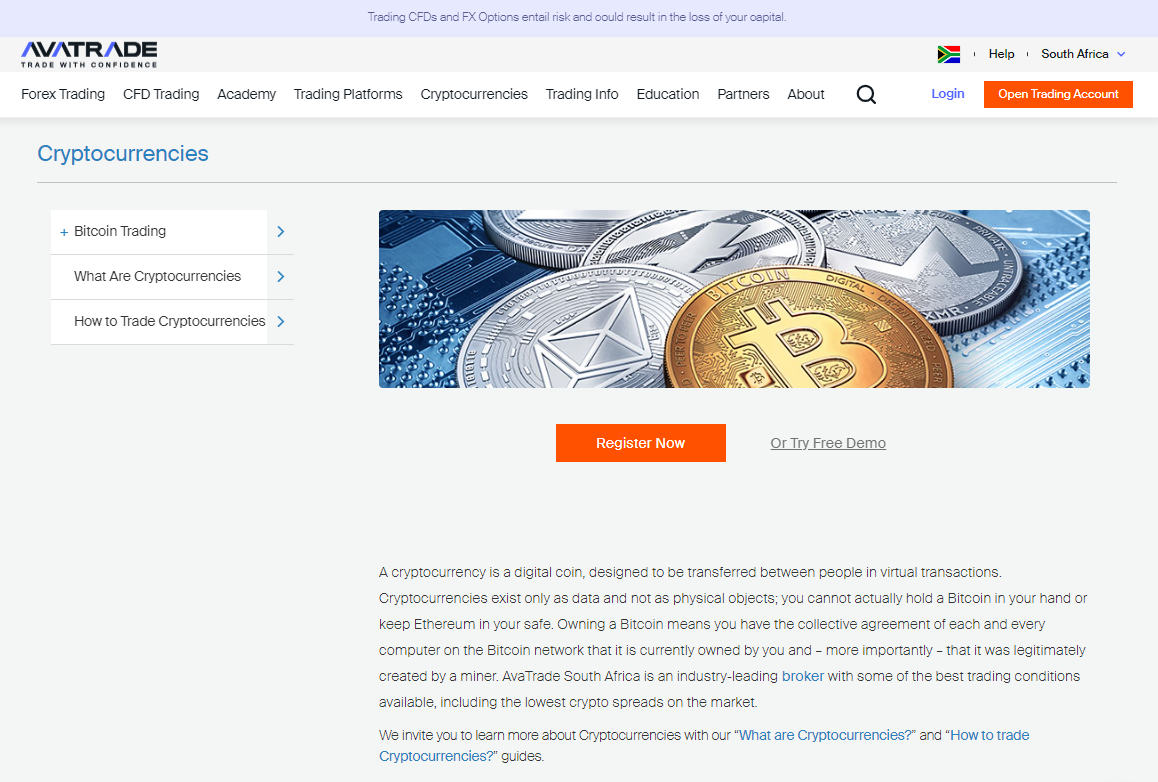Select the South African flag icon

tap(948, 54)
